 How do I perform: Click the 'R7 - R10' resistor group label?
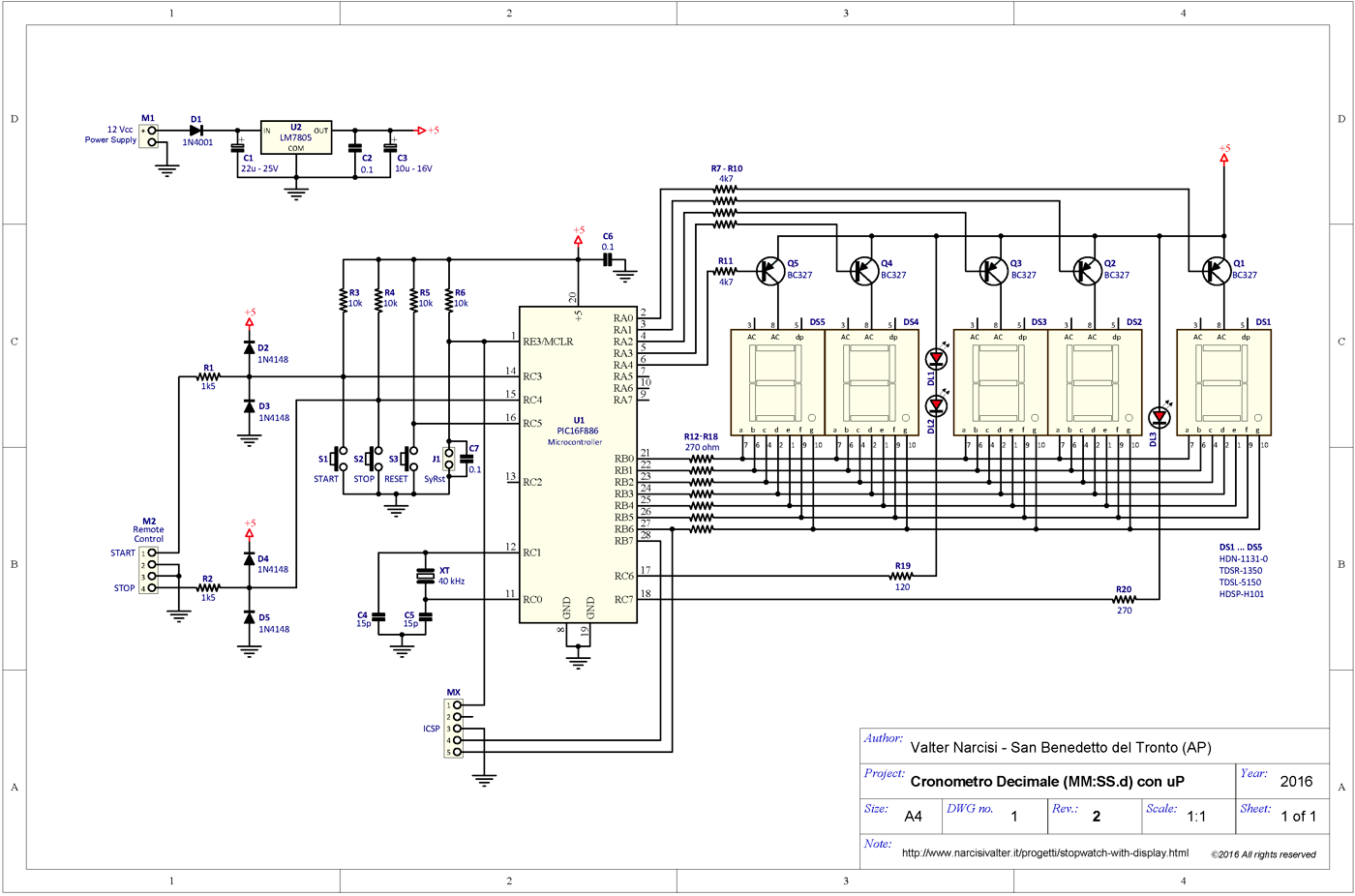point(726,169)
